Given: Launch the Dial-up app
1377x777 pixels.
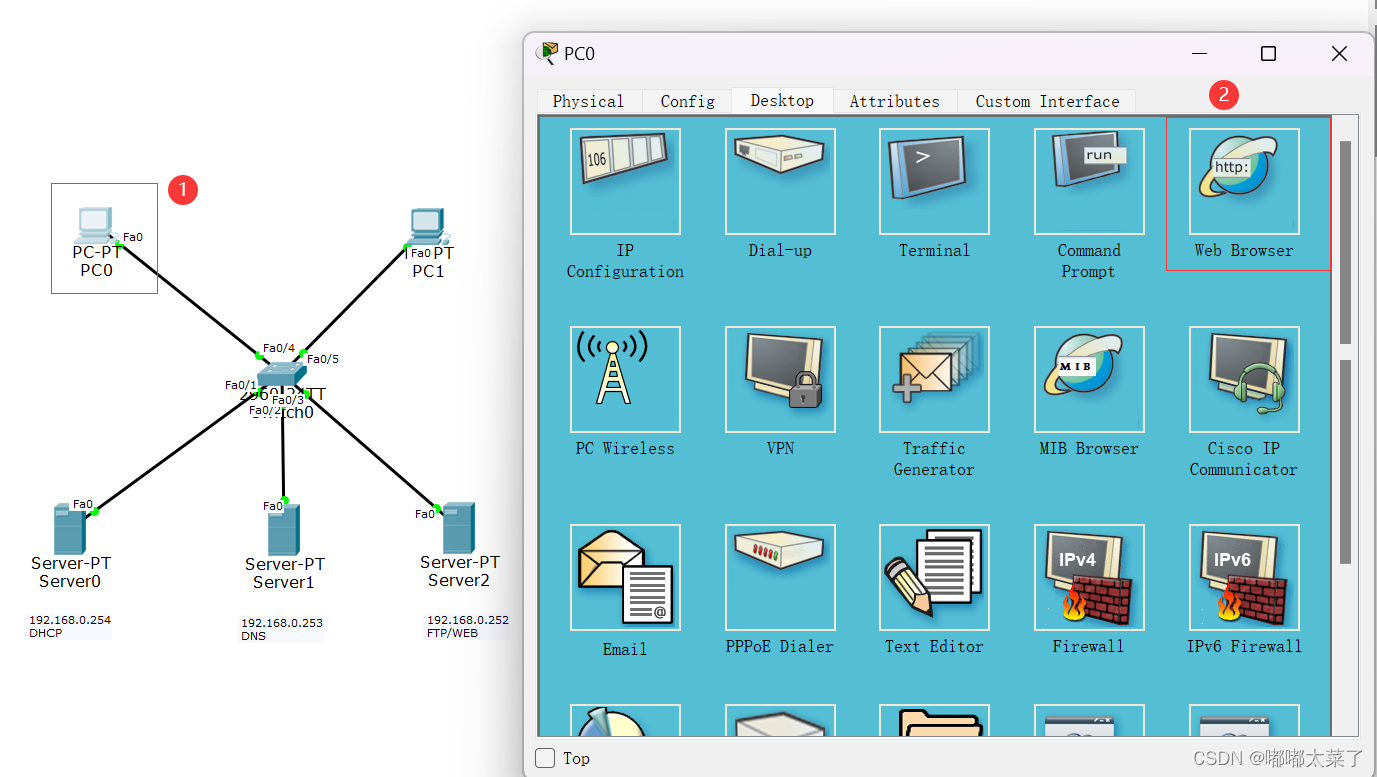Looking at the screenshot, I should [x=780, y=181].
